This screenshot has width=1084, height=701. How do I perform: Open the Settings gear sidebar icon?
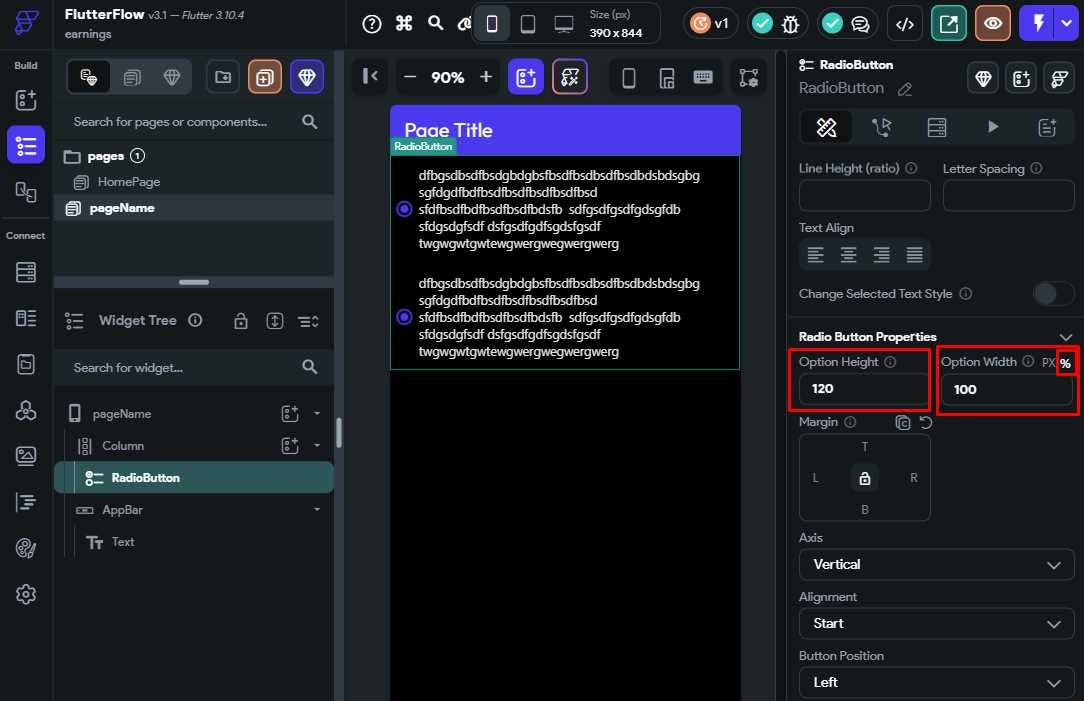[26, 594]
